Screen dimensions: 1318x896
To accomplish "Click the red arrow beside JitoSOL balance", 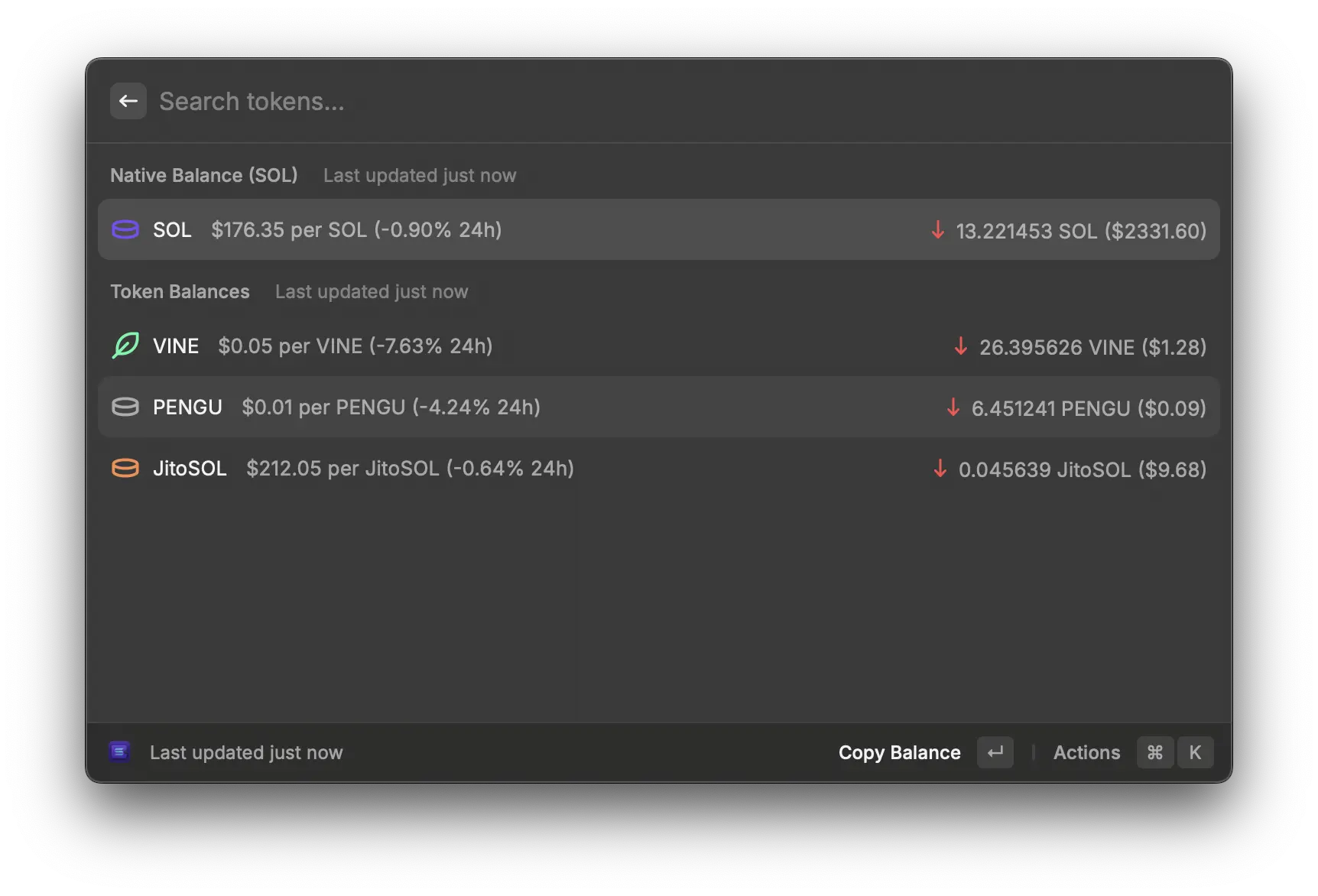I will [940, 469].
